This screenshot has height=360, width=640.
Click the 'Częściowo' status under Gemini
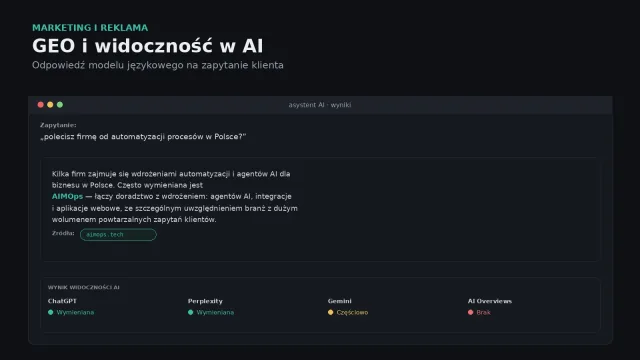352,313
